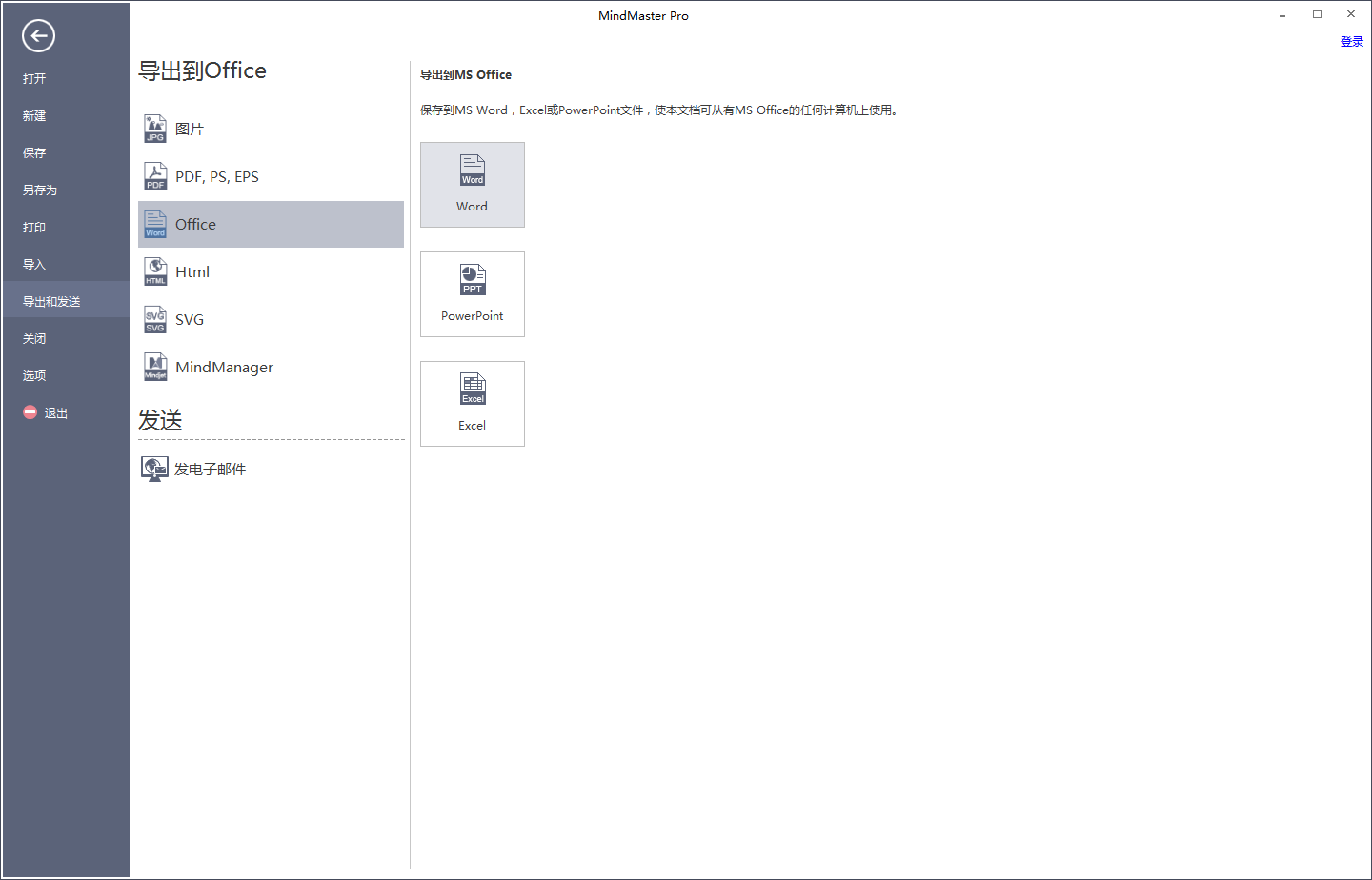Maximize the MindMaster Pro window

coord(1317,14)
